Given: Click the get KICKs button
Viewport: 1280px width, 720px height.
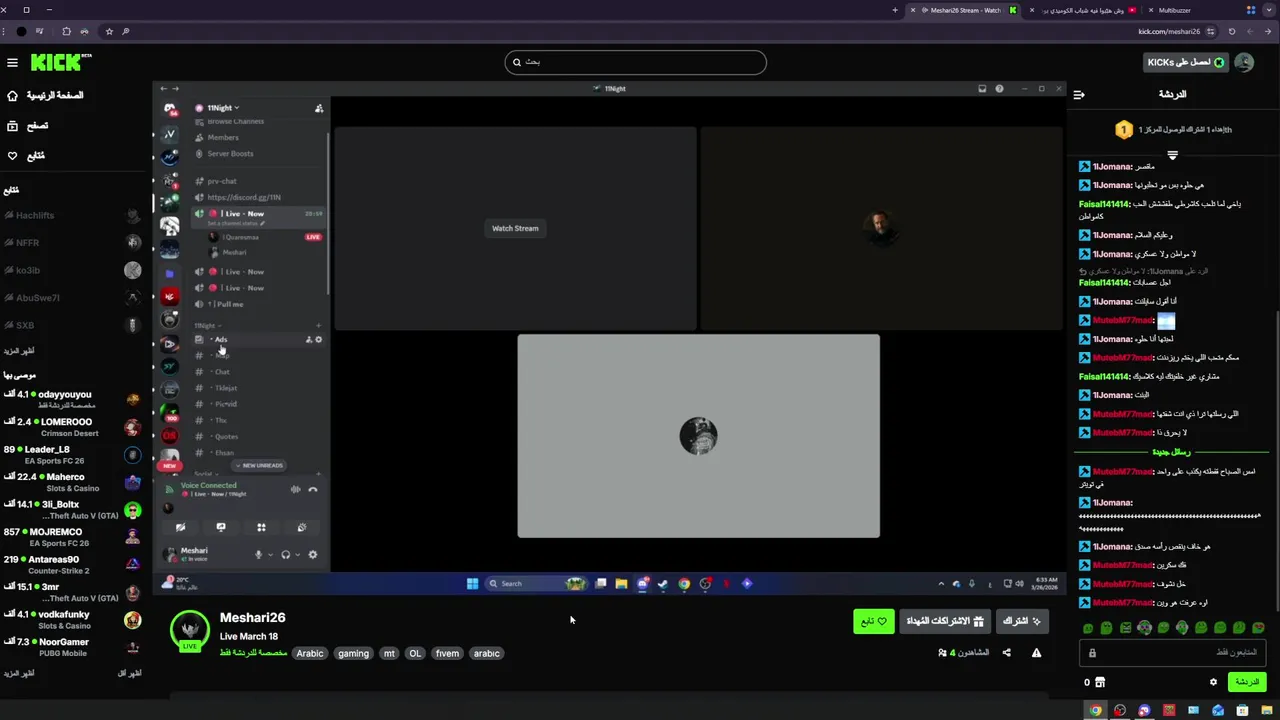Looking at the screenshot, I should 1186,62.
